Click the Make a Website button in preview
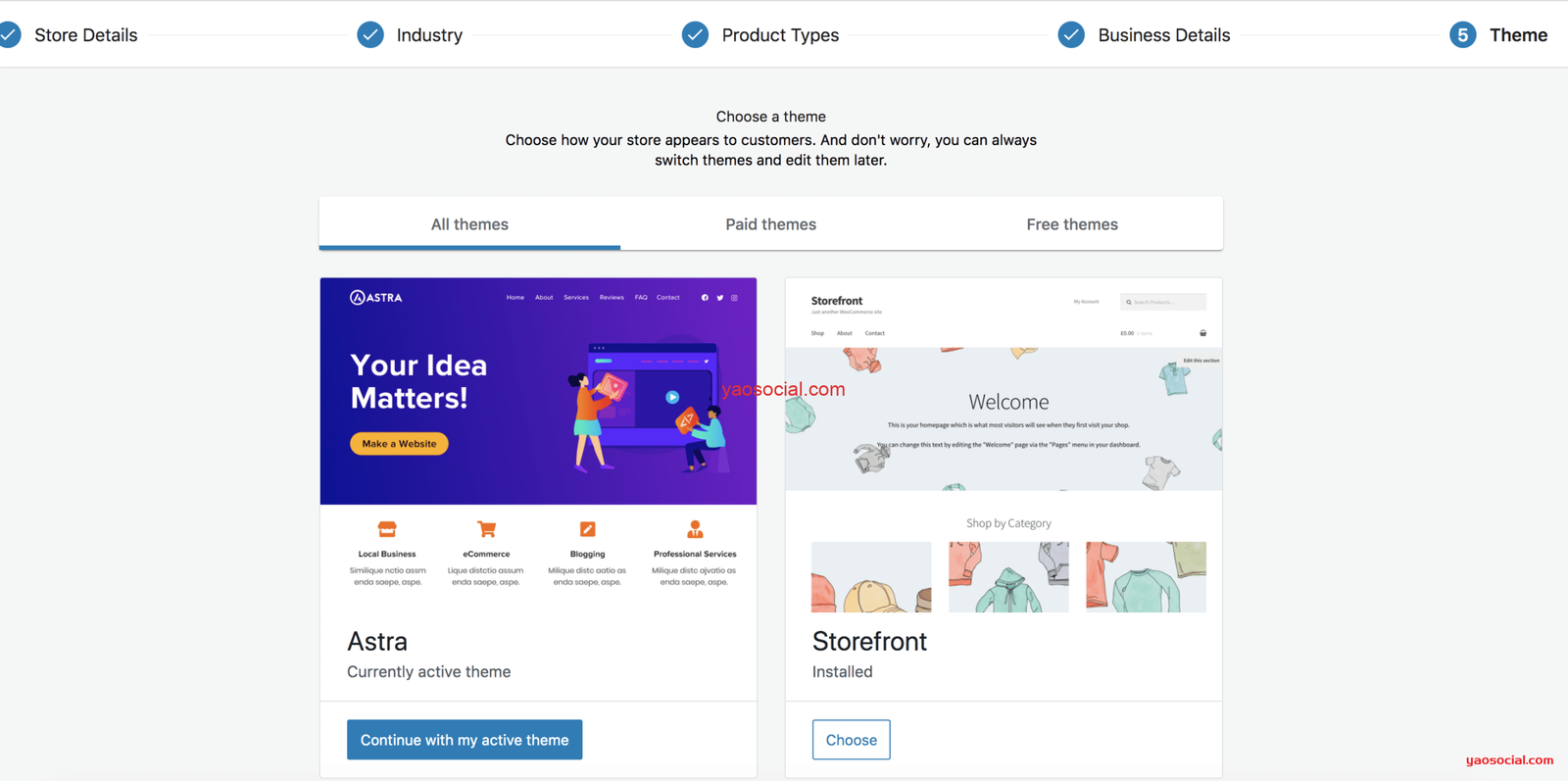This screenshot has height=781, width=1568. [x=399, y=444]
